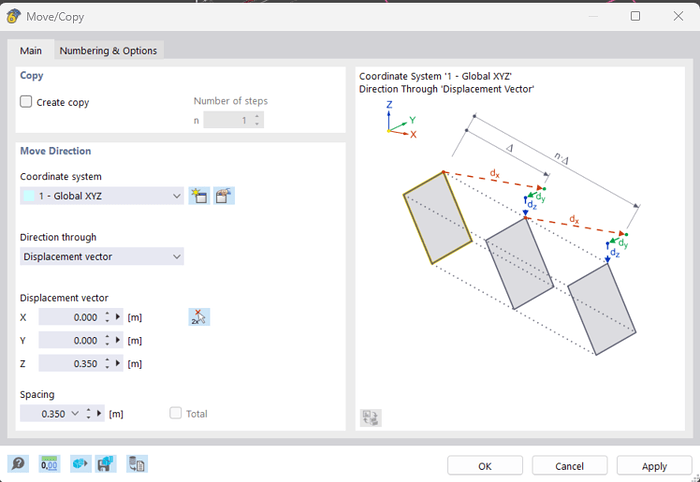Open the Direction through dropdown
The width and height of the screenshot is (700, 482).
(x=176, y=257)
